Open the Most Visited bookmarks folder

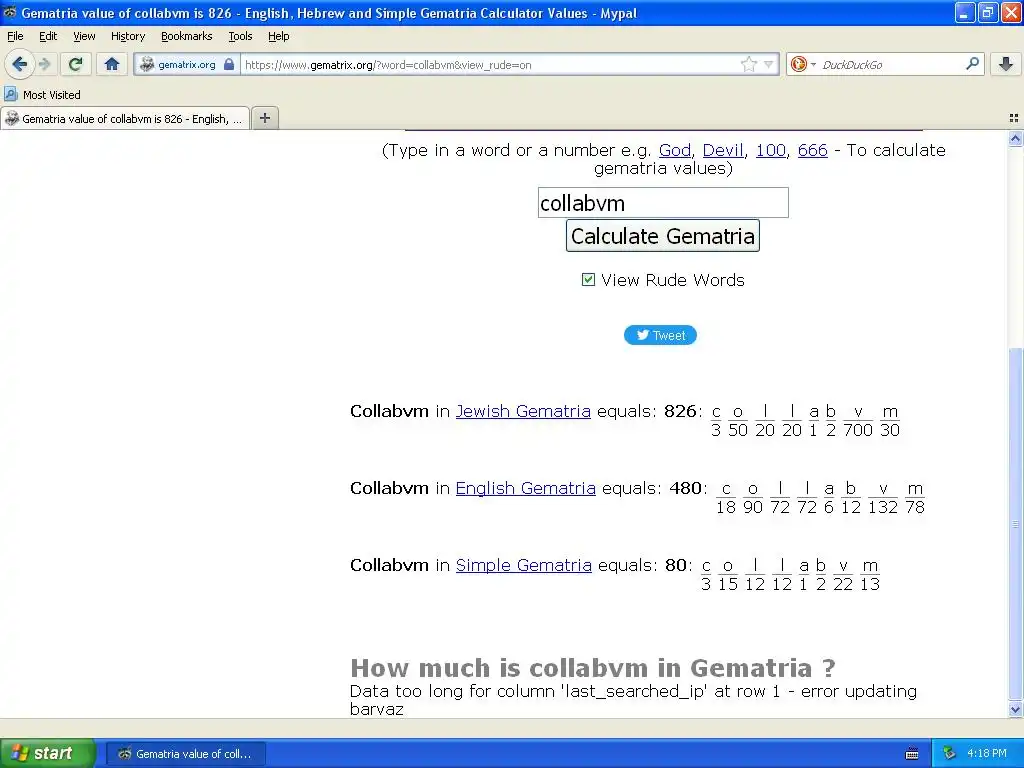[x=43, y=95]
